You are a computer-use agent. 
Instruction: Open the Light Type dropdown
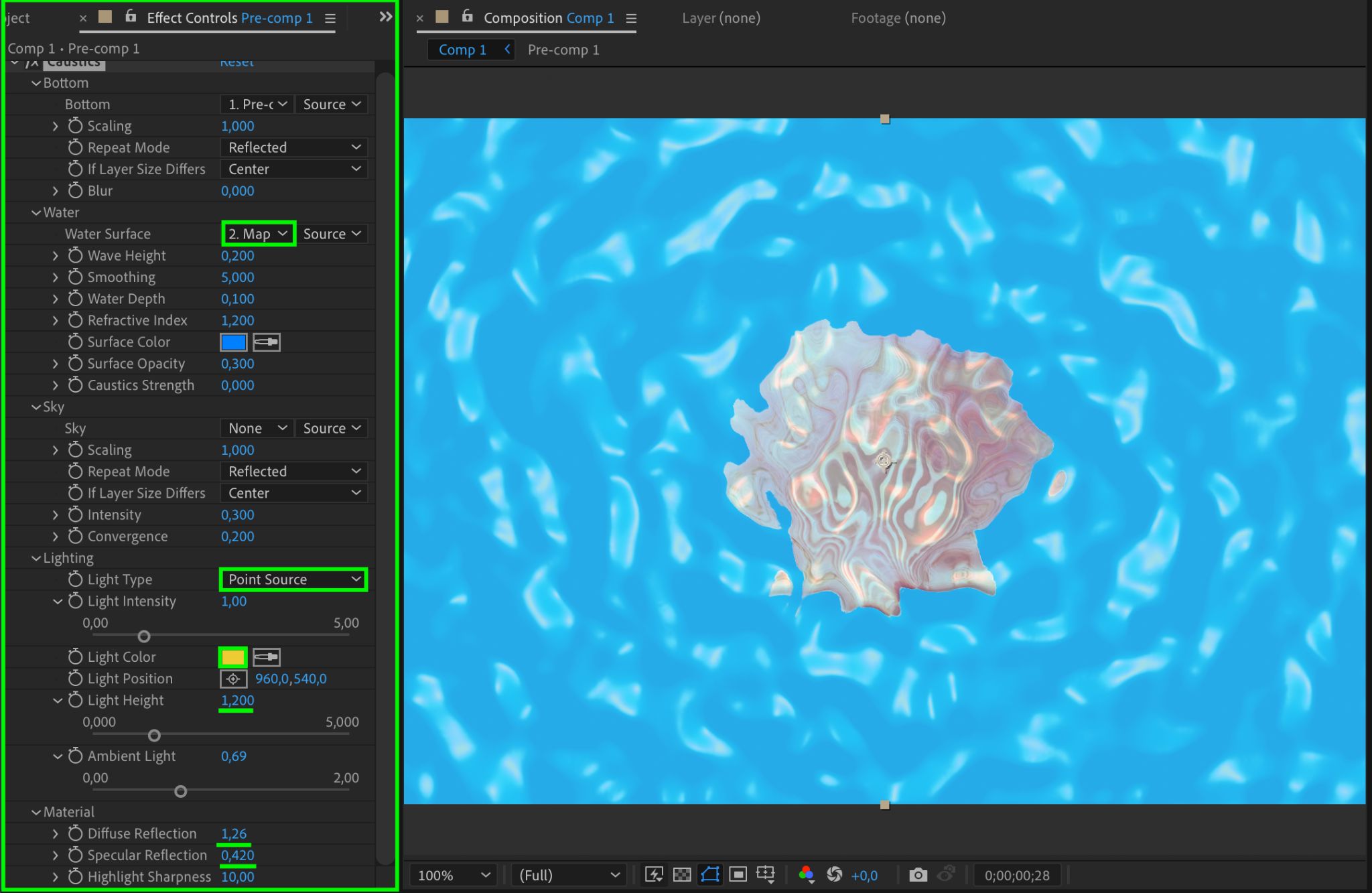293,579
